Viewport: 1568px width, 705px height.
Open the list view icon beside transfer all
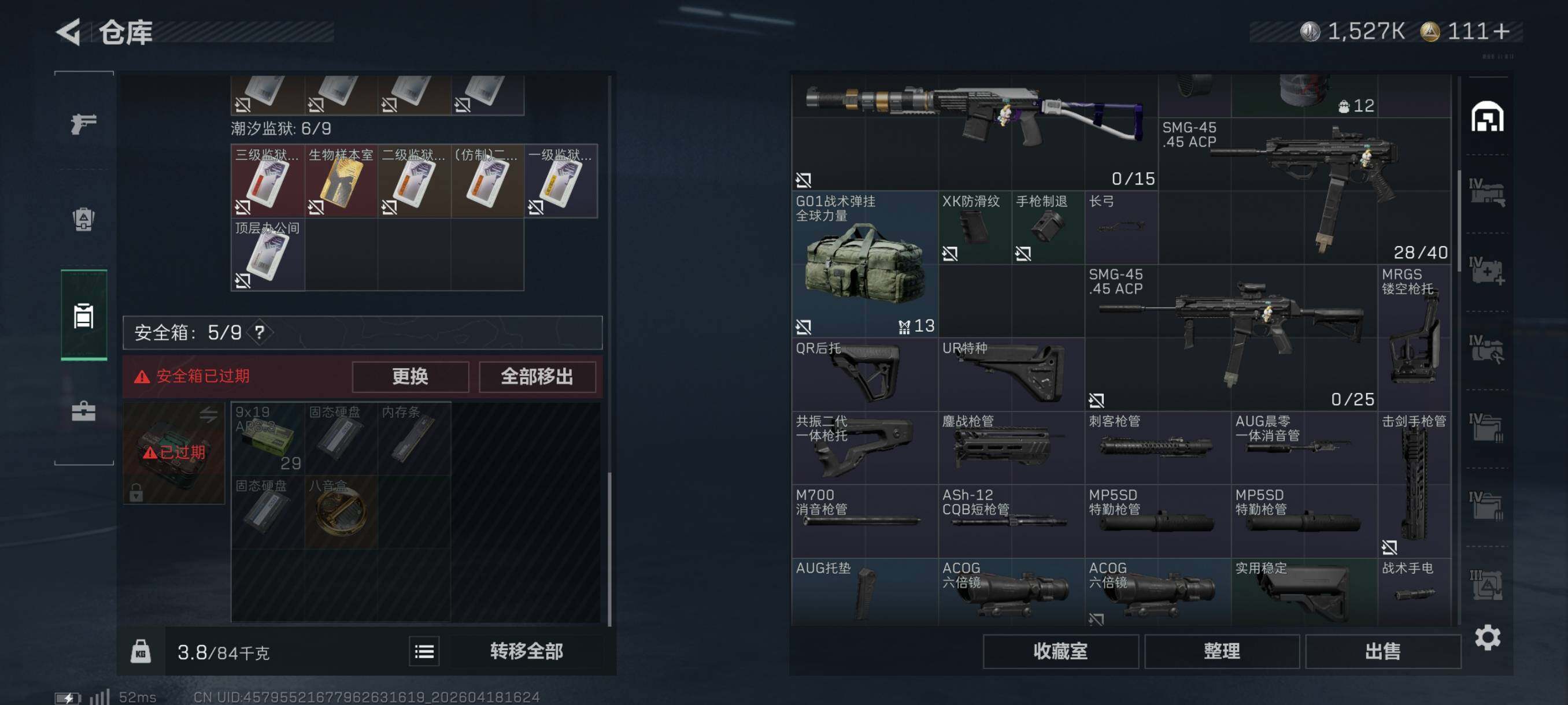(x=424, y=651)
